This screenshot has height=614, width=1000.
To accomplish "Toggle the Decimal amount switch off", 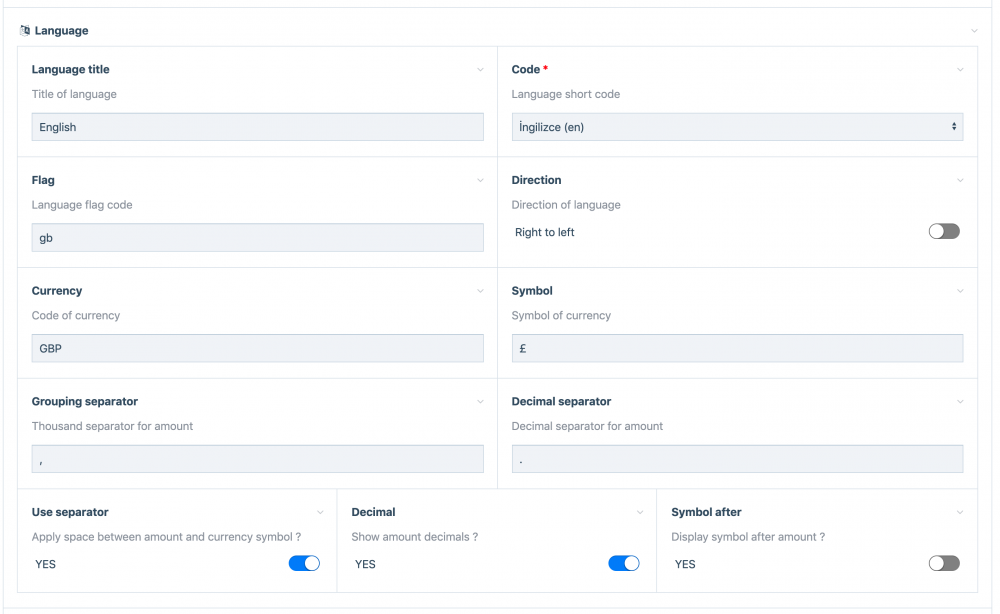I will click(623, 564).
